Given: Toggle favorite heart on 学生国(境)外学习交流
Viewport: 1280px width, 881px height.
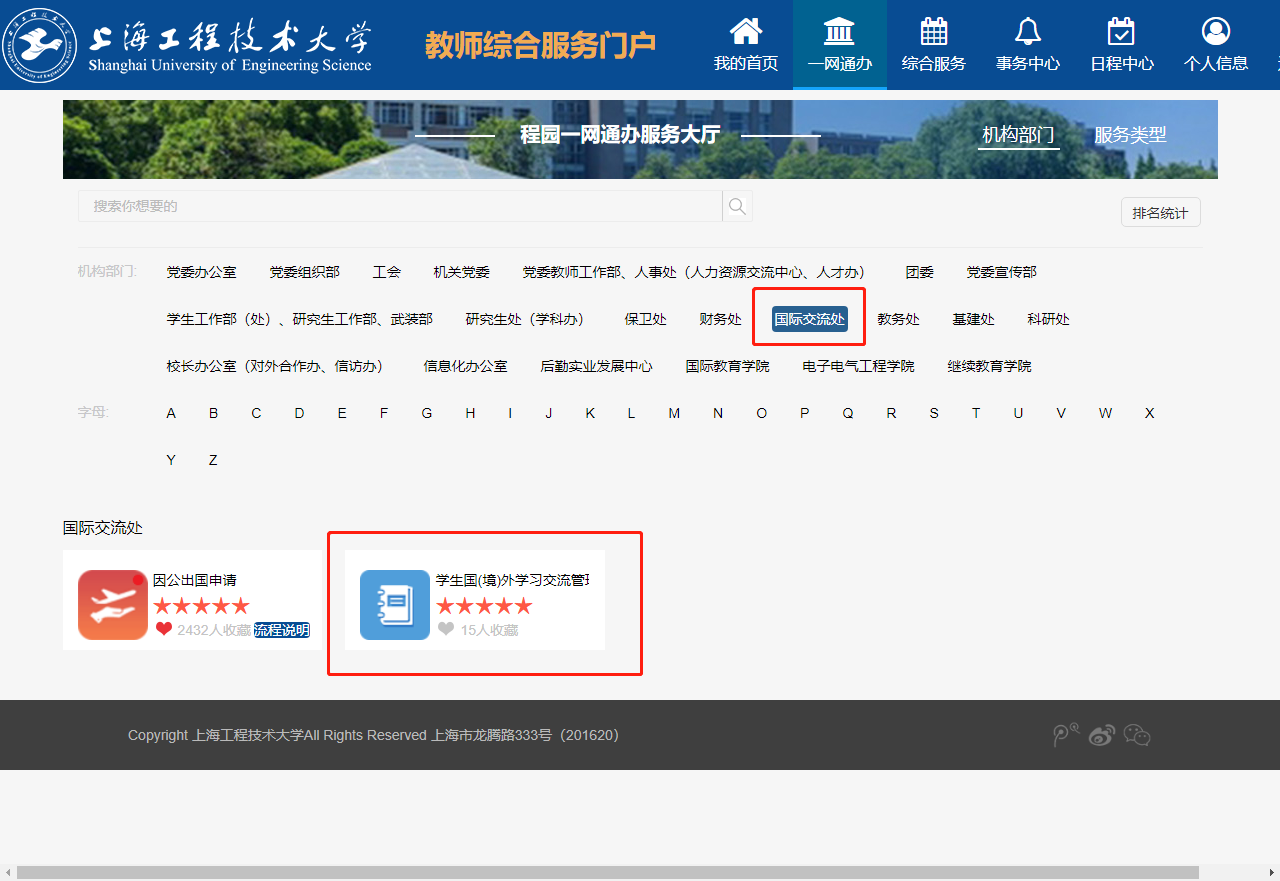Looking at the screenshot, I should [446, 629].
